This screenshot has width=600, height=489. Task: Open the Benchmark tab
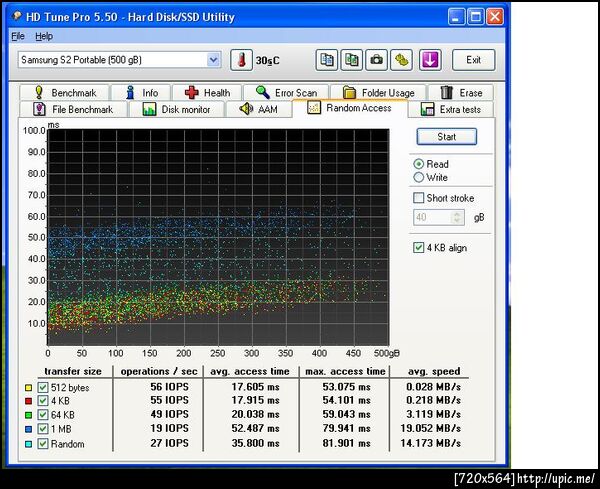coord(64,93)
